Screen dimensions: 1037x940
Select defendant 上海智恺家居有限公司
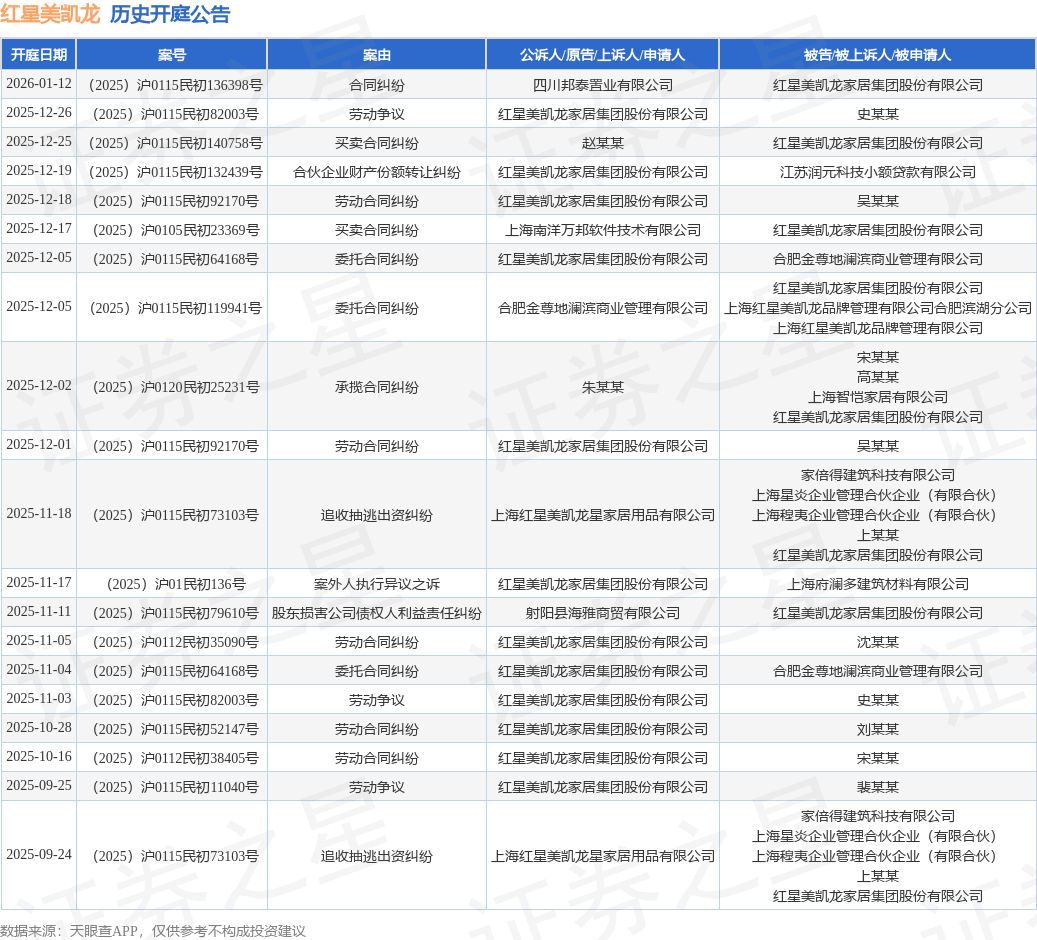877,397
